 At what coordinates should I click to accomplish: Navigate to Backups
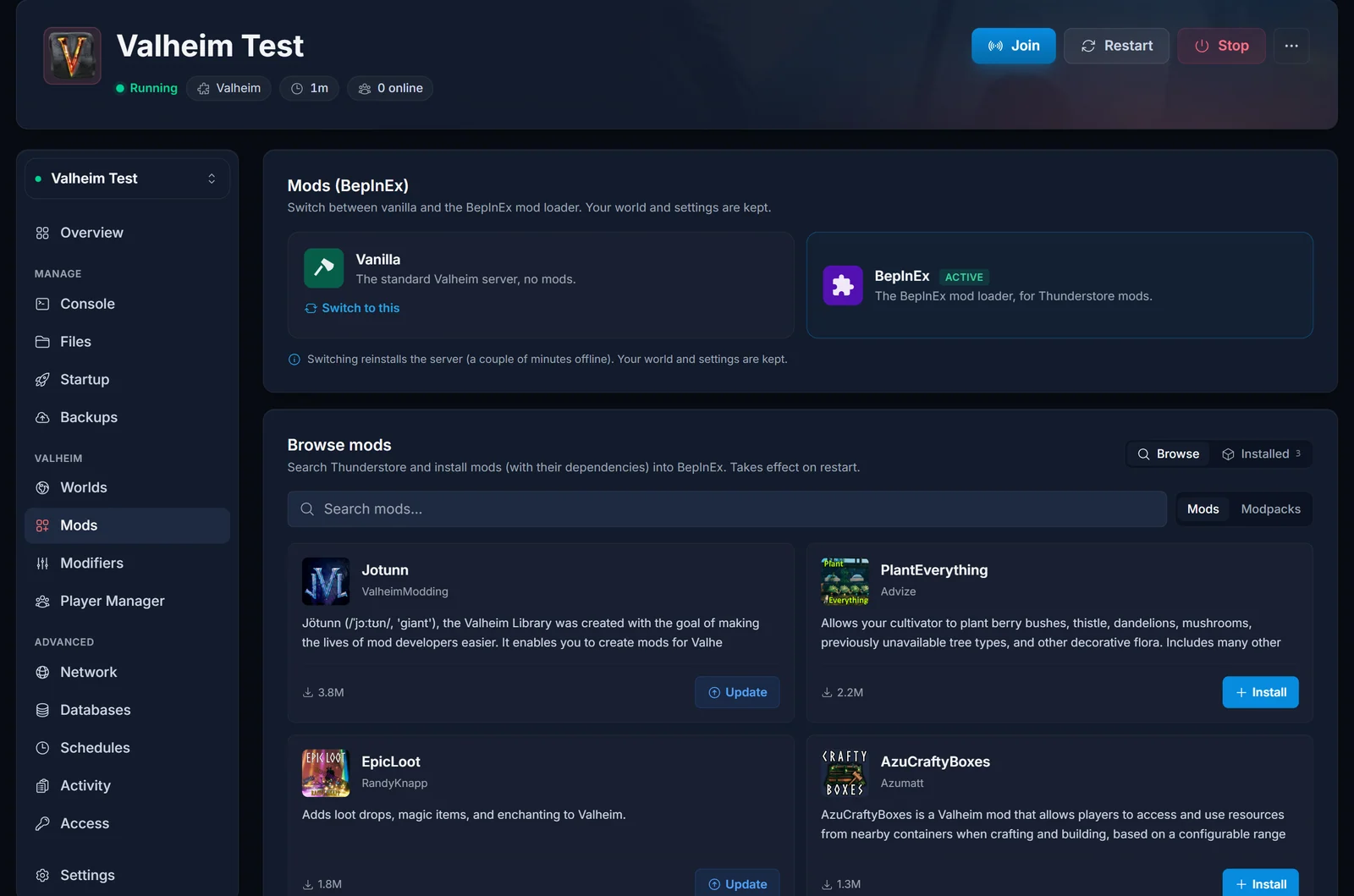[127, 417]
